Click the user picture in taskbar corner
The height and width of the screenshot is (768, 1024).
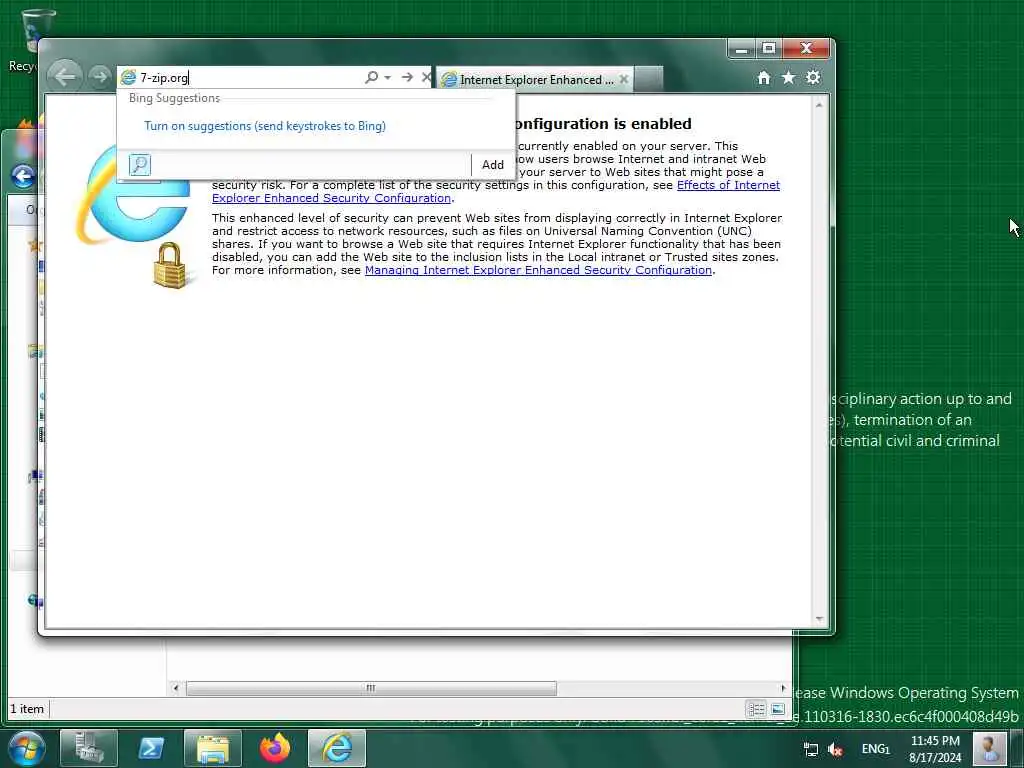pyautogui.click(x=989, y=748)
